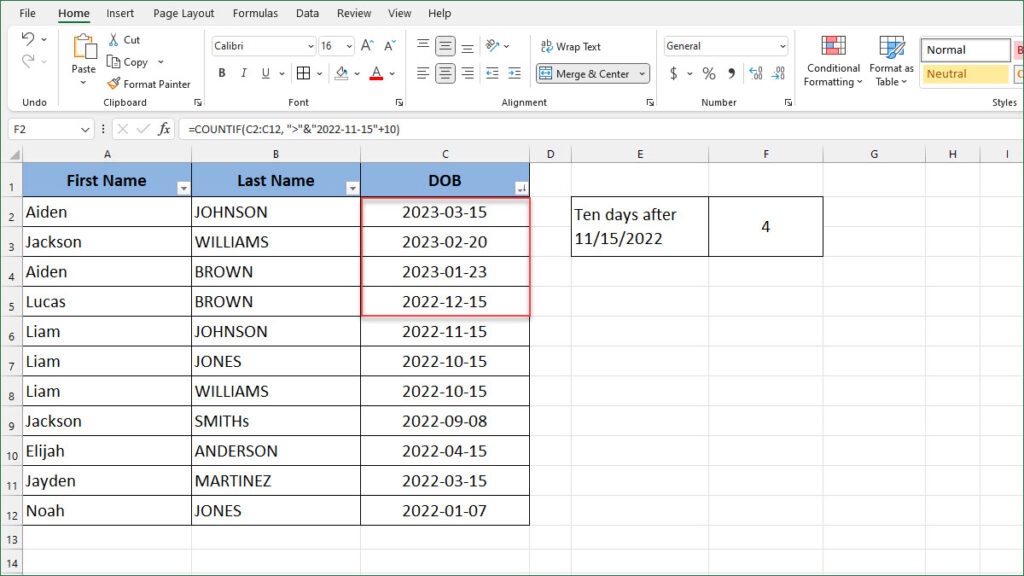Click the Insert Function fx icon
The height and width of the screenshot is (576, 1024).
(x=163, y=129)
